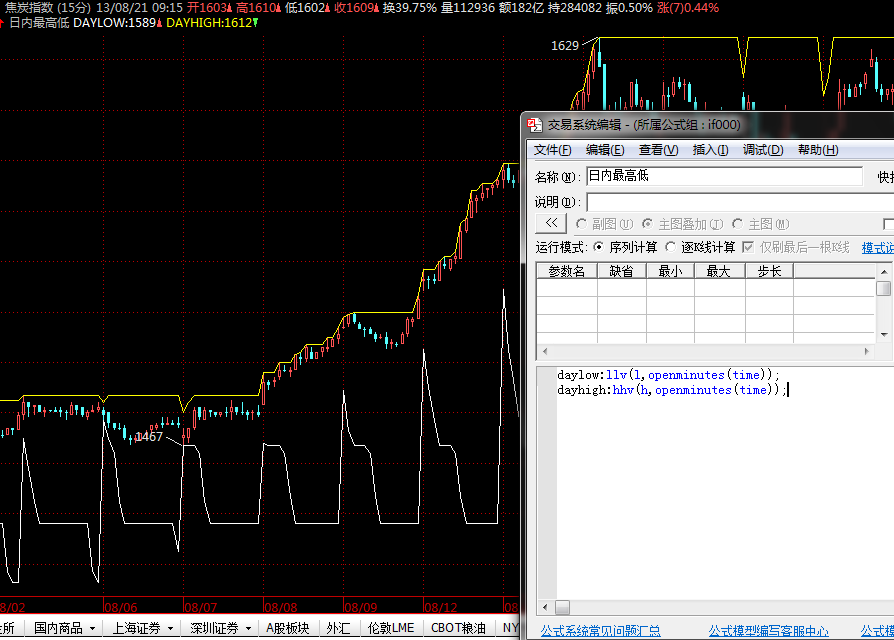Click the red arrow beside 日内最高低 indicator
Screen dimensions: 894x640
pos(3,22)
